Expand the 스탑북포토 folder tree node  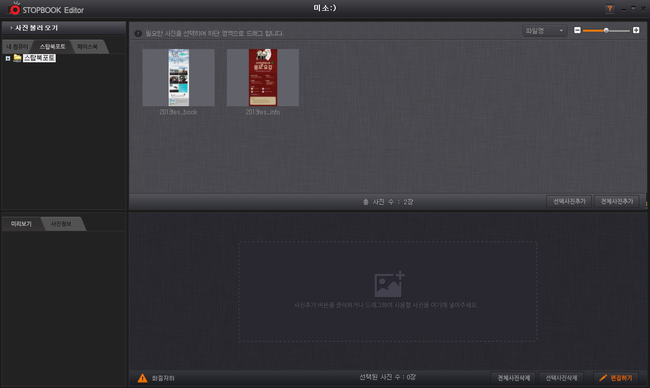[7, 58]
